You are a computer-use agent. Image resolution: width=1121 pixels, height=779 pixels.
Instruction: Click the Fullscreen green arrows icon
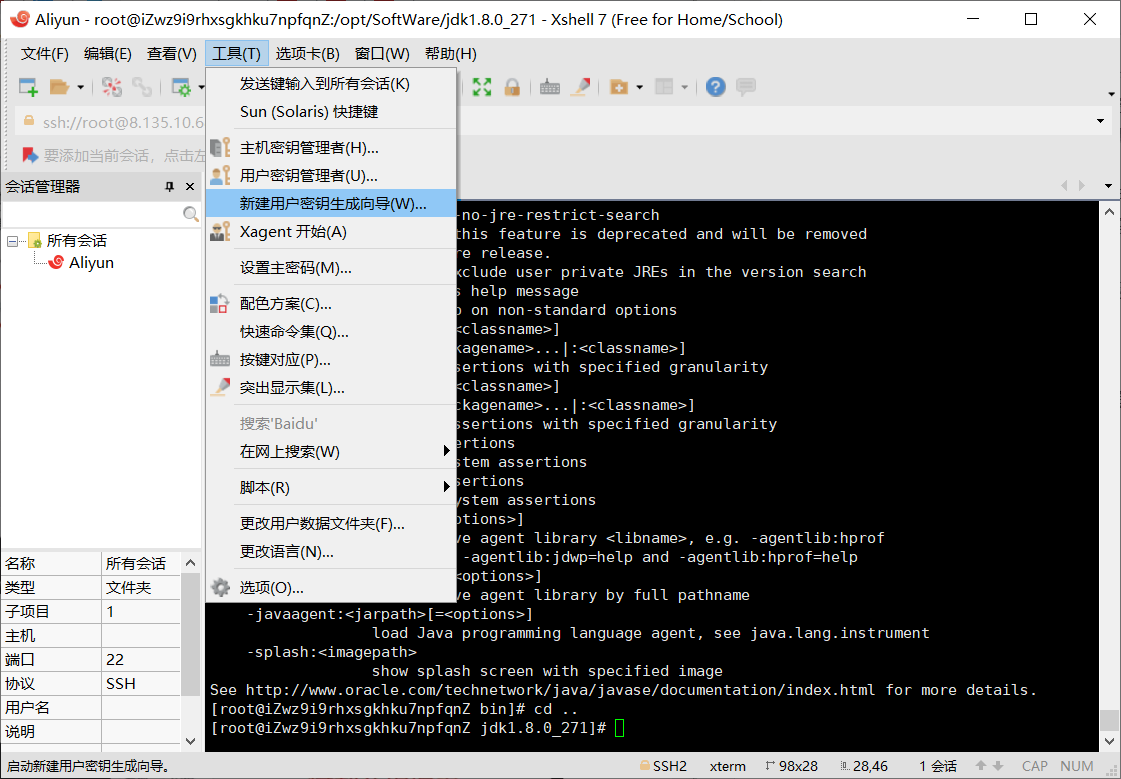pos(482,87)
